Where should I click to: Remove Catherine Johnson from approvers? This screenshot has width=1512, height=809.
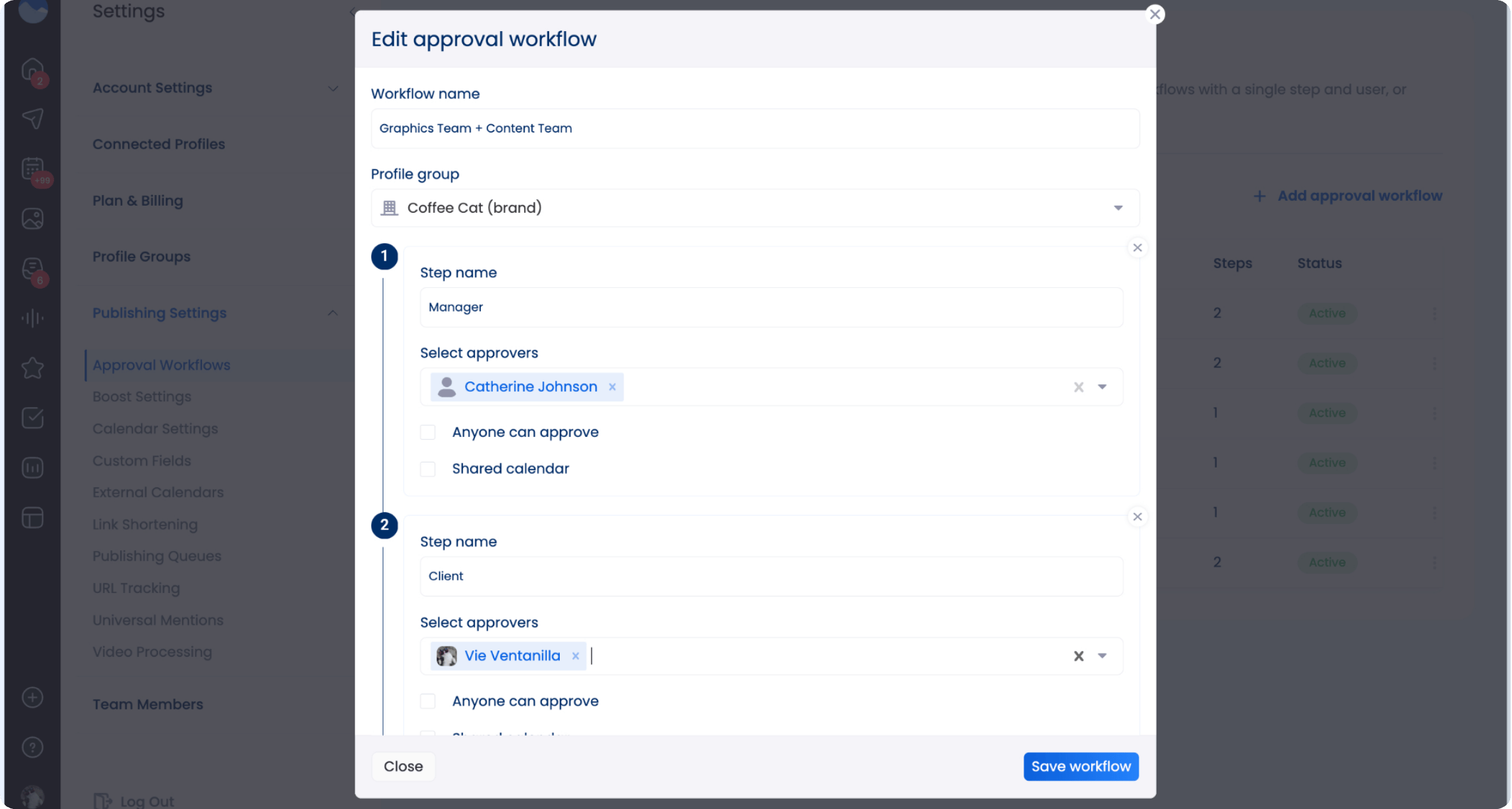(612, 387)
